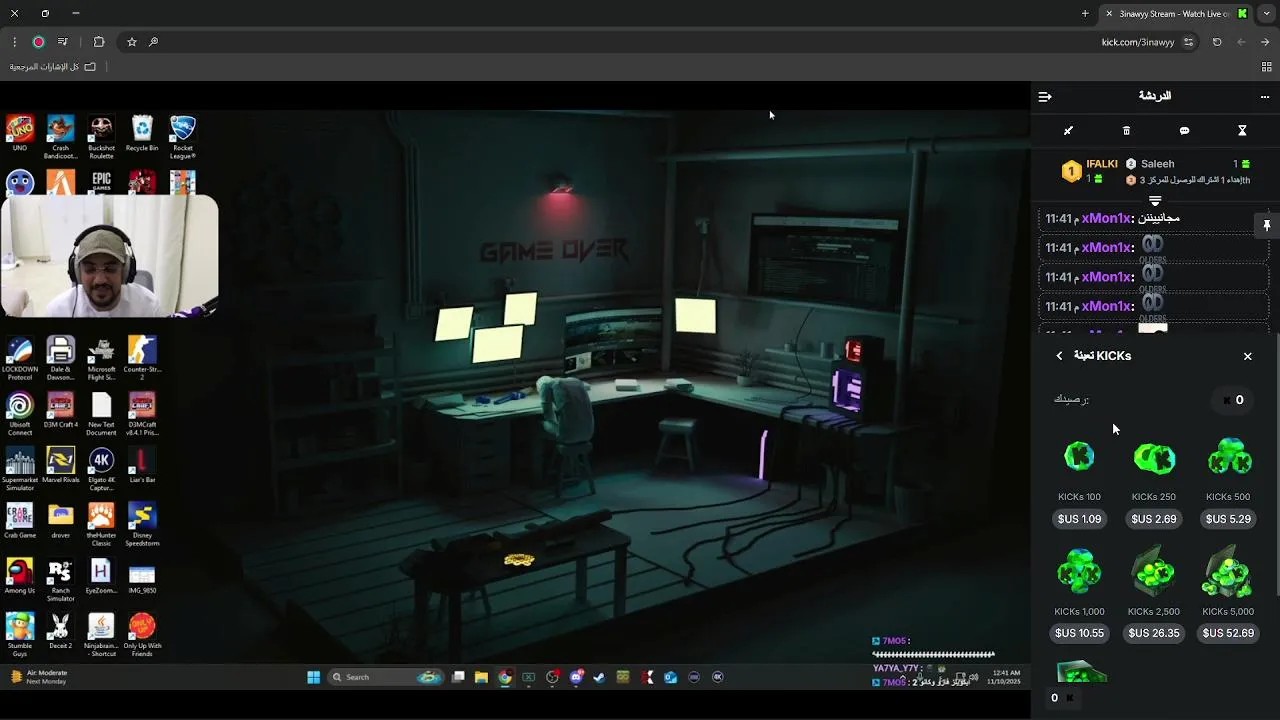Open the Deceit 2 desktop icon
This screenshot has height=720, width=1280.
point(60,631)
